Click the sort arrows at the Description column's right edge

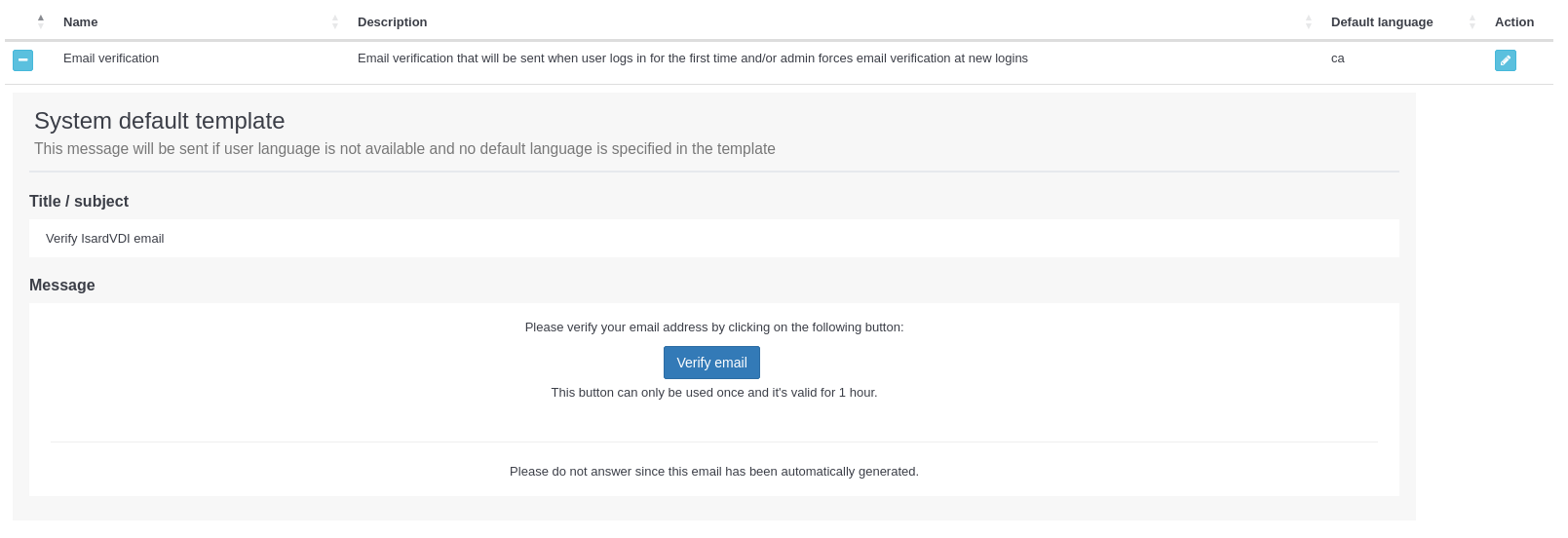(1308, 21)
